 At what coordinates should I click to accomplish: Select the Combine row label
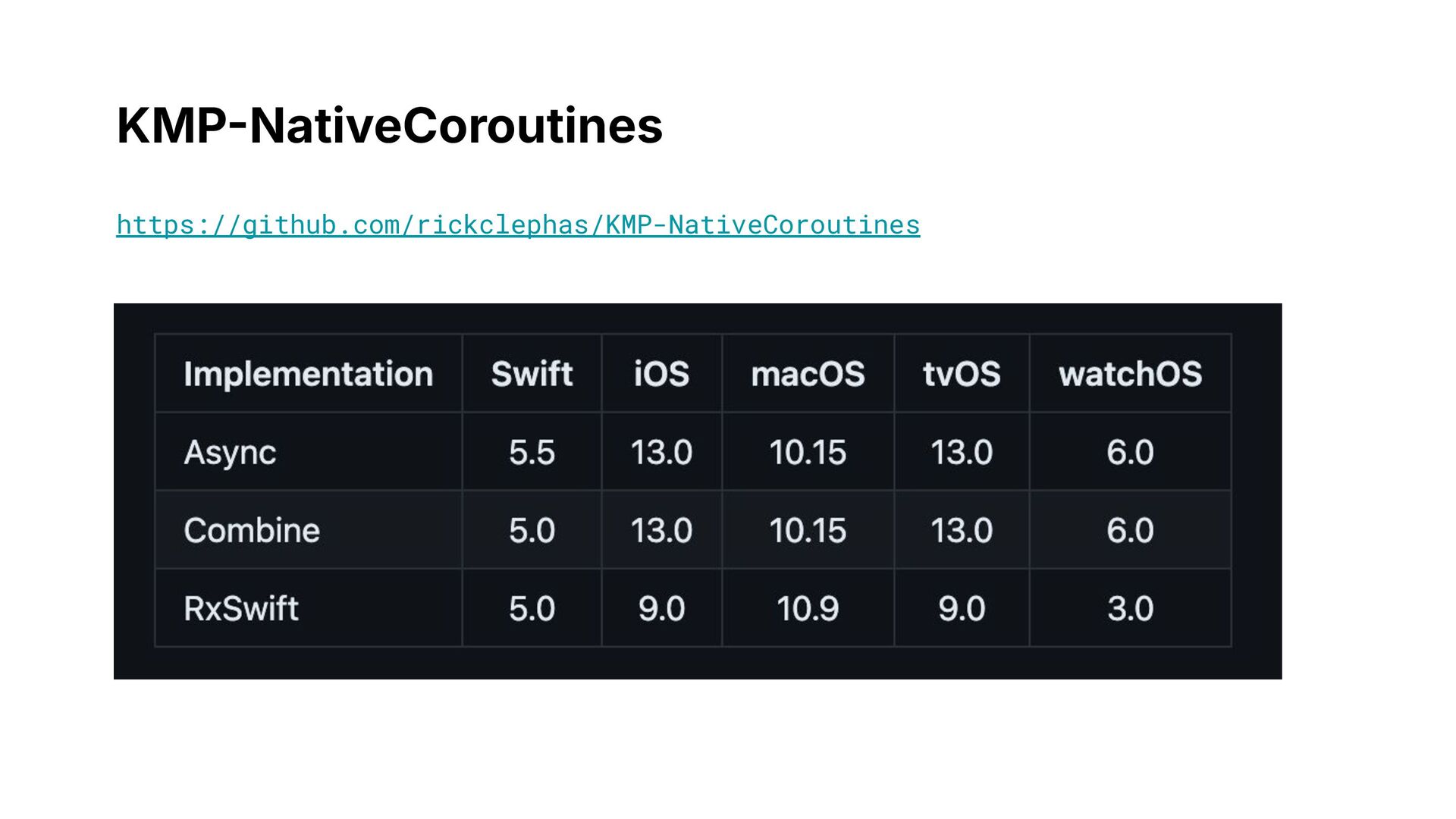[x=308, y=530]
